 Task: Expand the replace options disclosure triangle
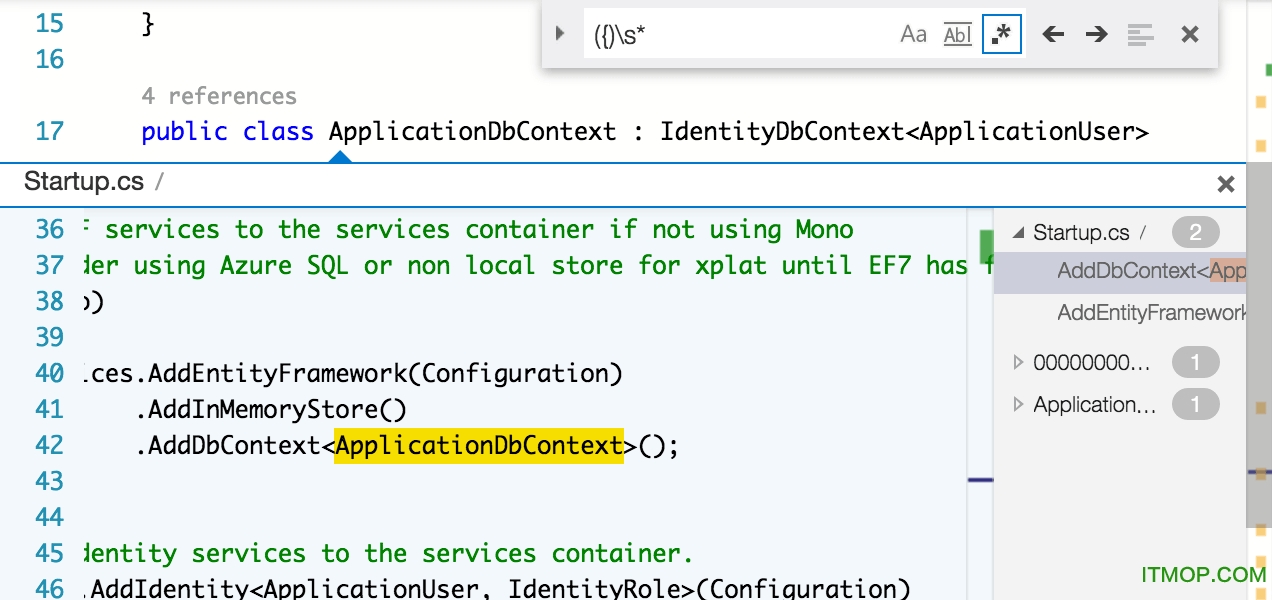tap(558, 32)
